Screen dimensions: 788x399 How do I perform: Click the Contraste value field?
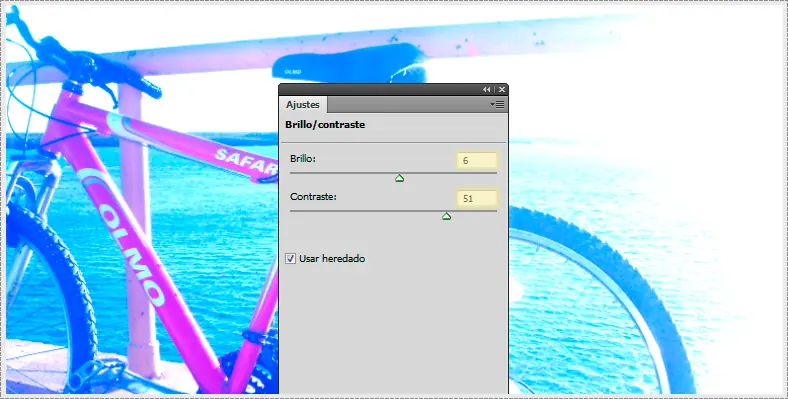tap(477, 198)
